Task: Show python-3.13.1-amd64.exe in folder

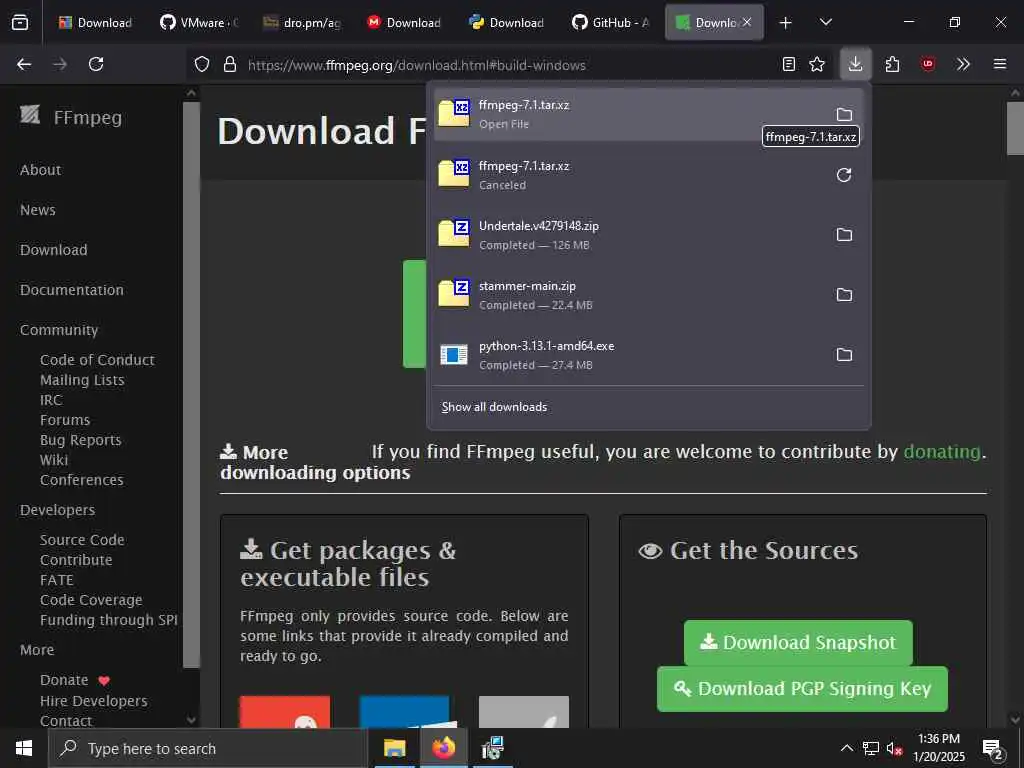Action: tap(844, 355)
